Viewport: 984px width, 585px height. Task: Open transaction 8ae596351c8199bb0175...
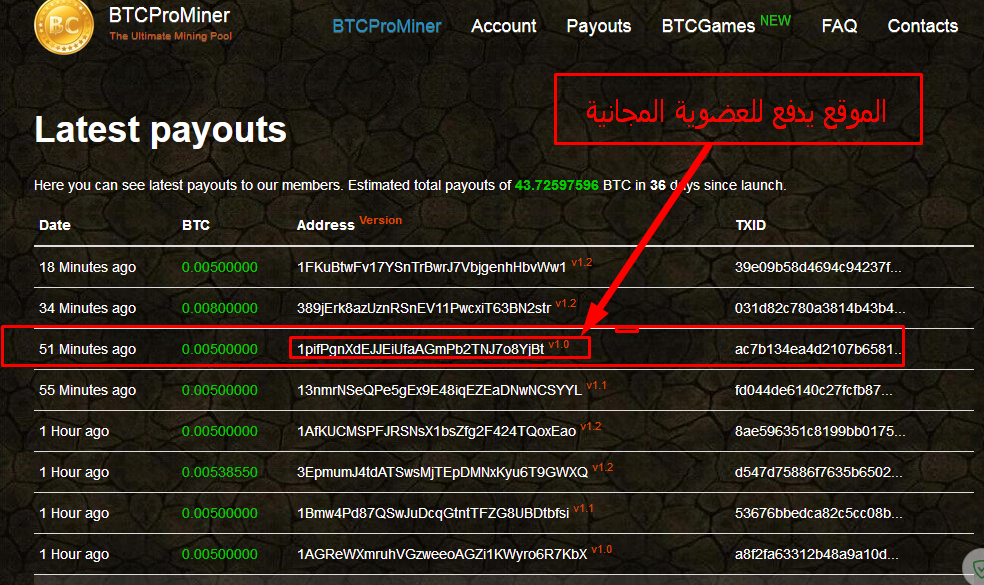coord(820,431)
